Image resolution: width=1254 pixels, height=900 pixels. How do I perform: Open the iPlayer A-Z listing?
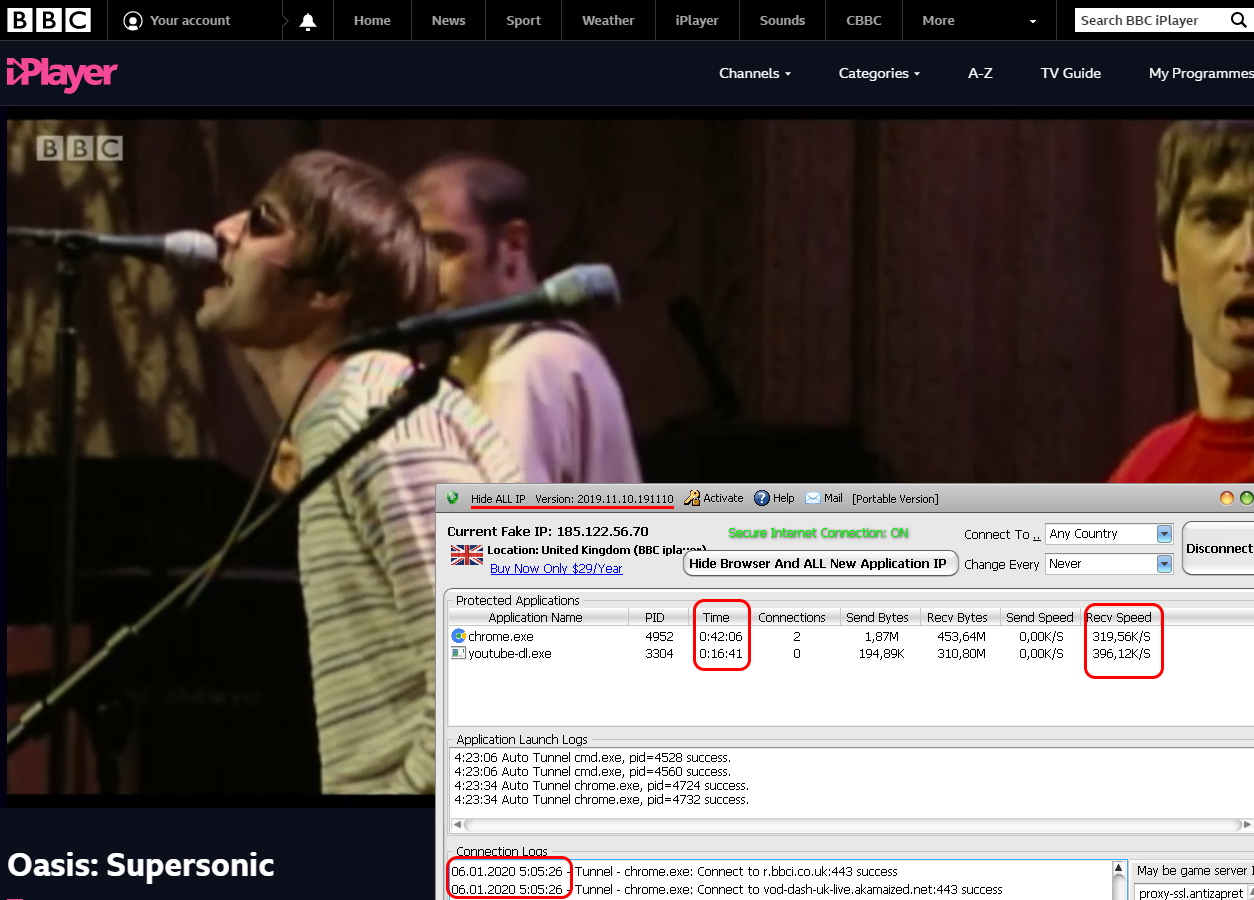980,73
